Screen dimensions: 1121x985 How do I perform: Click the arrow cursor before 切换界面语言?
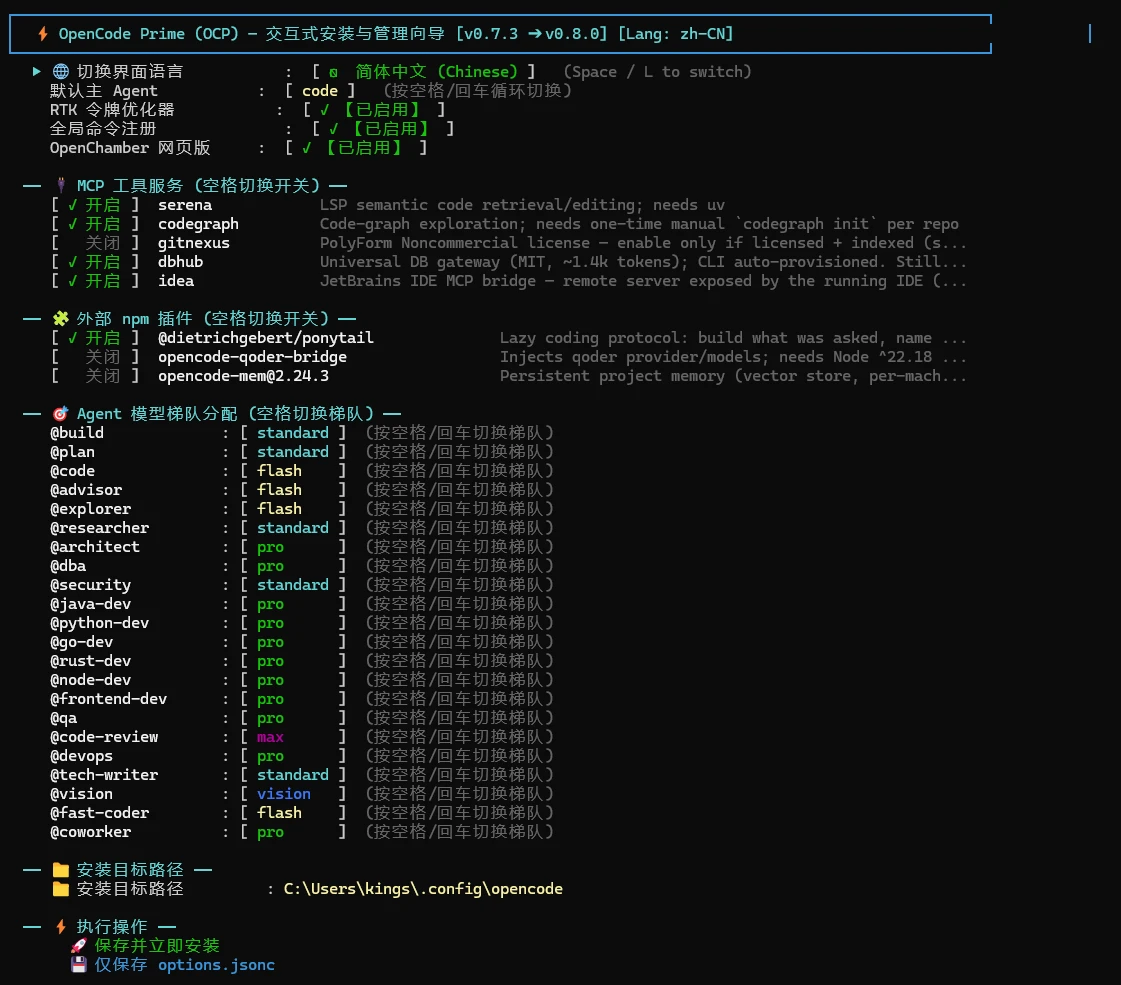pos(36,71)
